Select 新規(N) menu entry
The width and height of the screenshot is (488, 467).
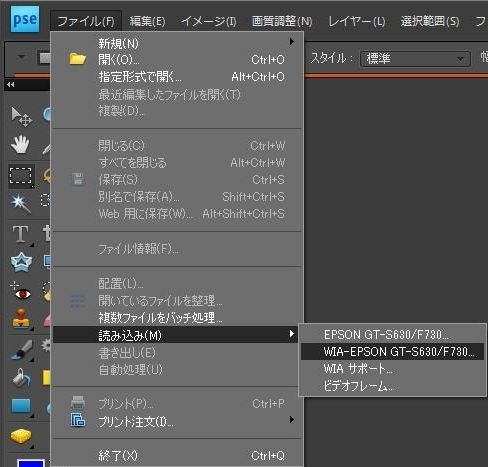tap(177, 43)
